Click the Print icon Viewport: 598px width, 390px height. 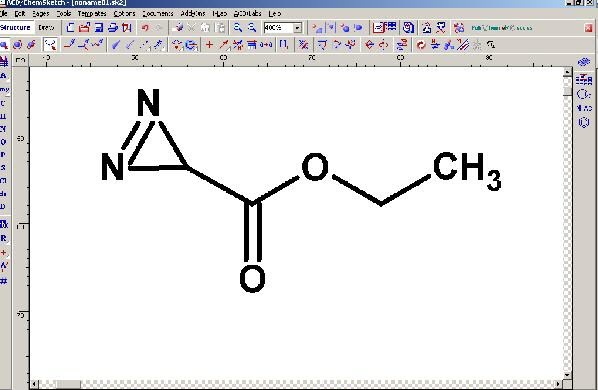[113, 27]
